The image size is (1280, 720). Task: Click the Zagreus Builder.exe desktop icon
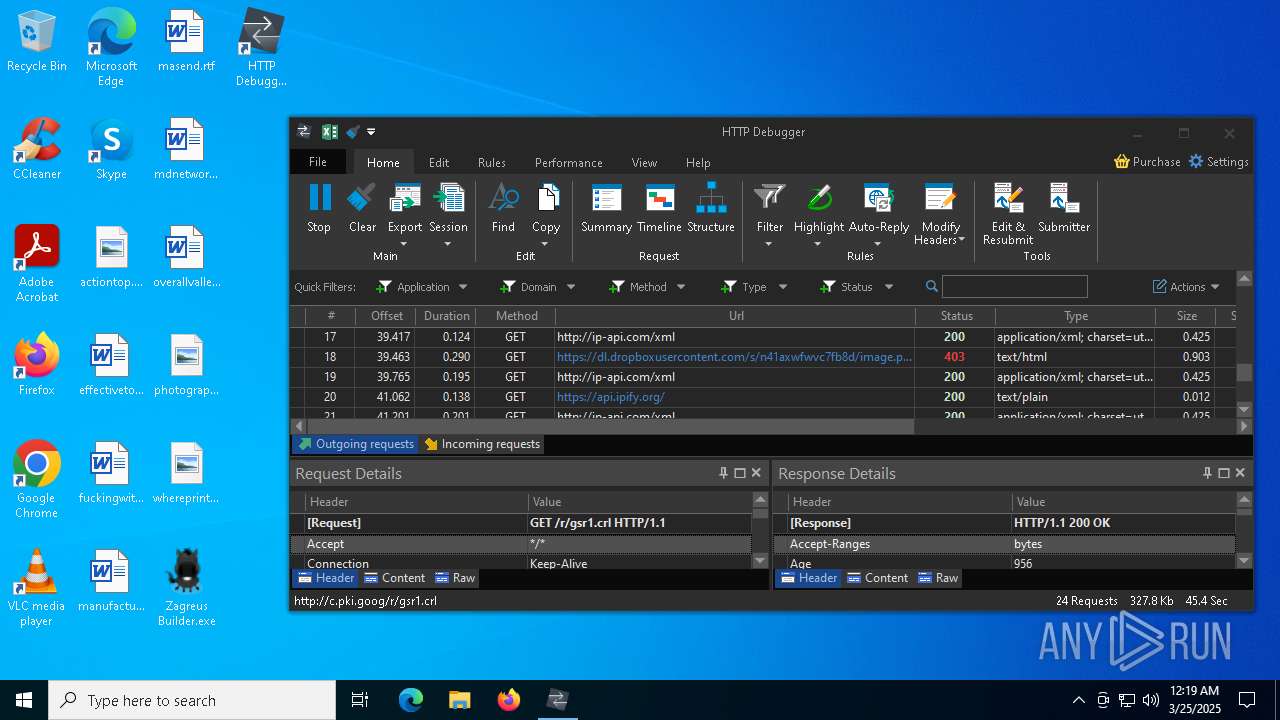(x=186, y=588)
